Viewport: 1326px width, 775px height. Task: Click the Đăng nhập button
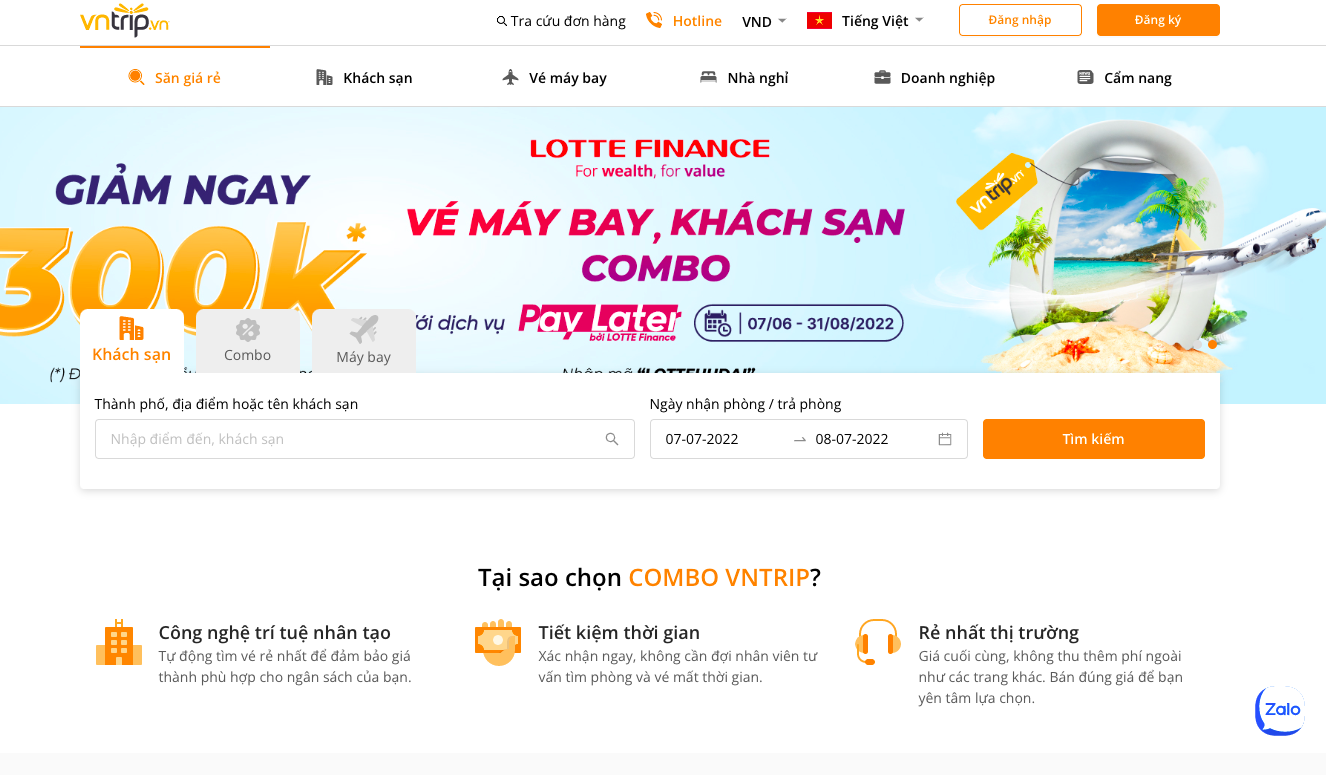point(1020,20)
